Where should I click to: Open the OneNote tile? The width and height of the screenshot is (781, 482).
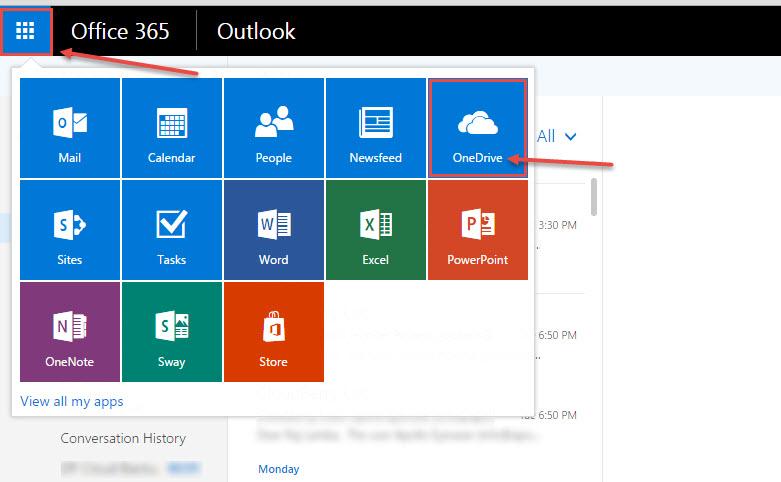click(x=70, y=332)
